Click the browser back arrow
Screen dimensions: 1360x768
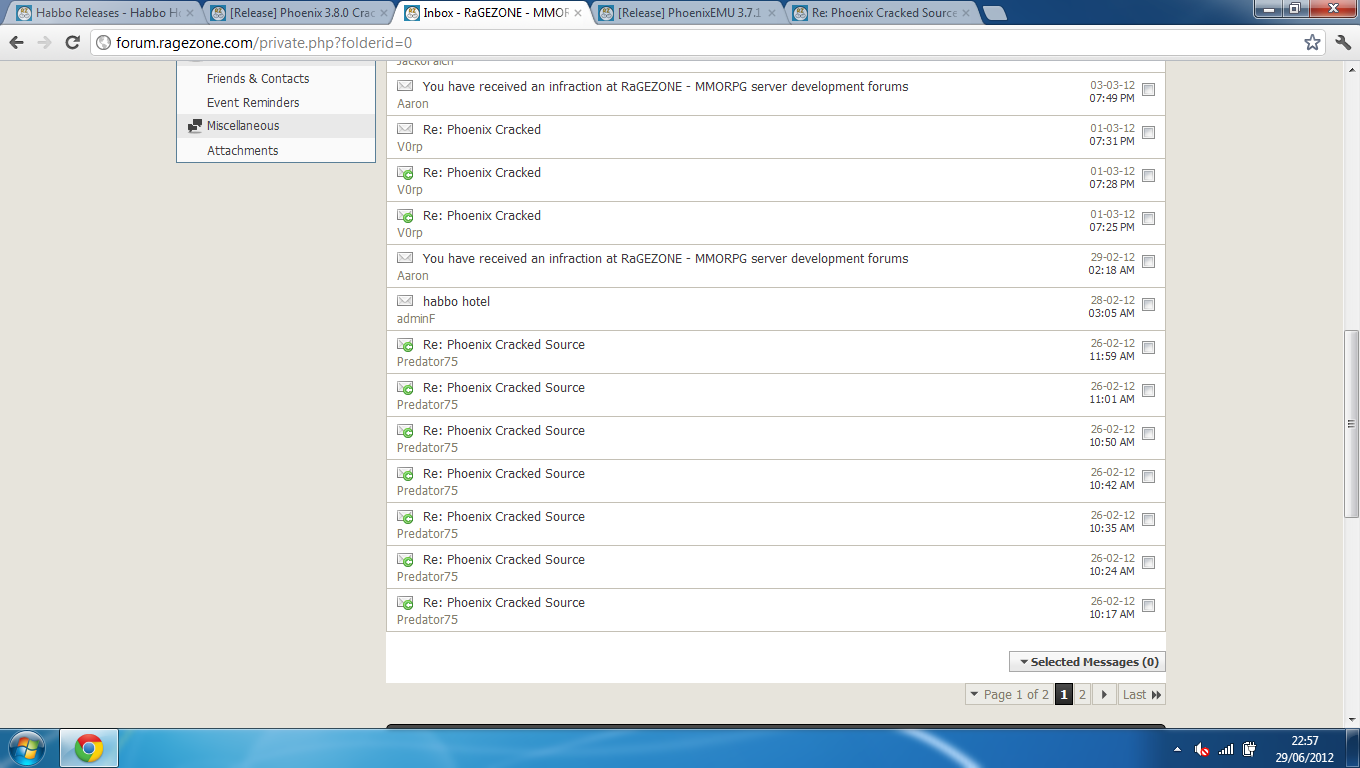[x=16, y=42]
